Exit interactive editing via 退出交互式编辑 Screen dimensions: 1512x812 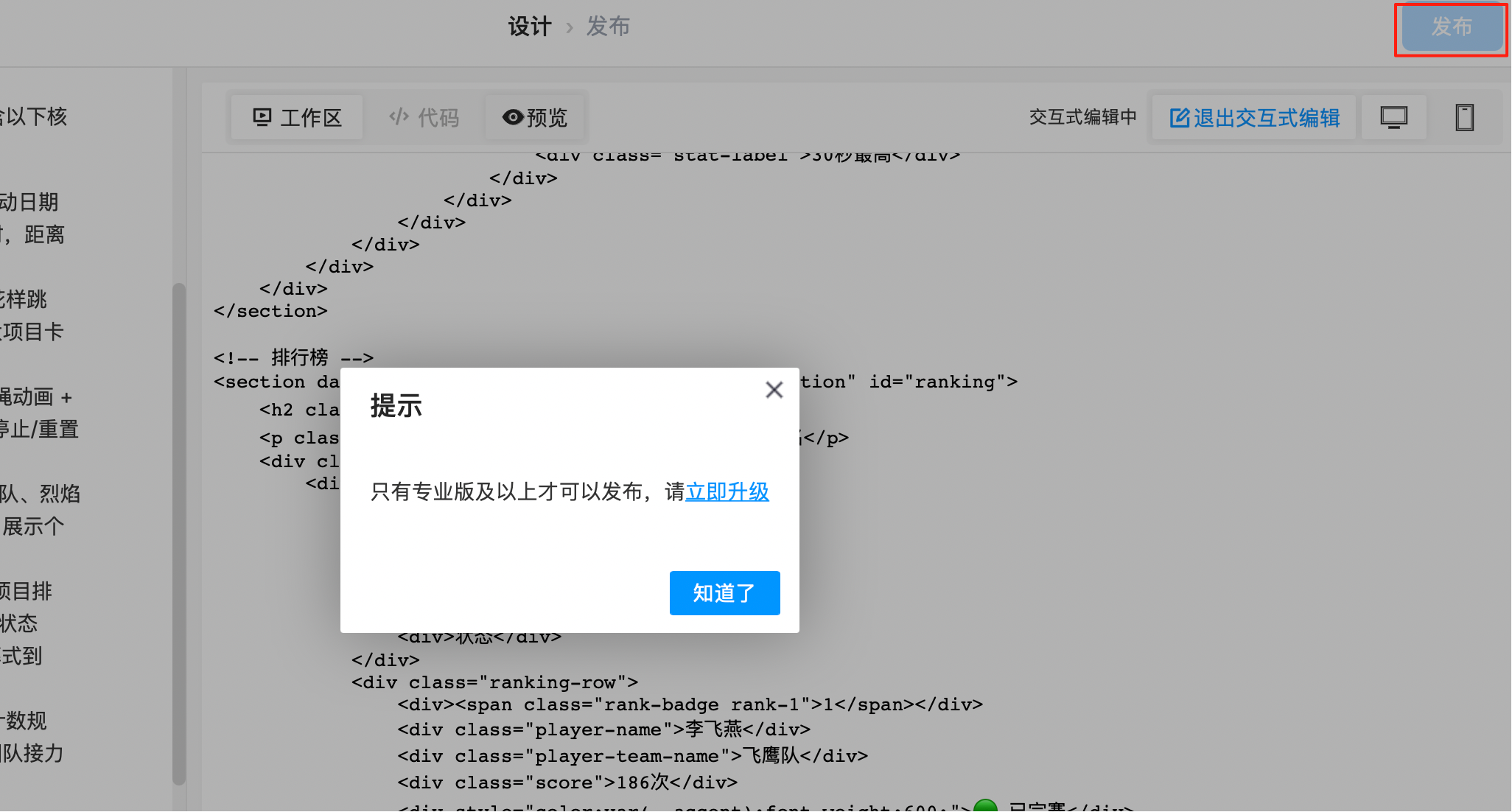1253,116
